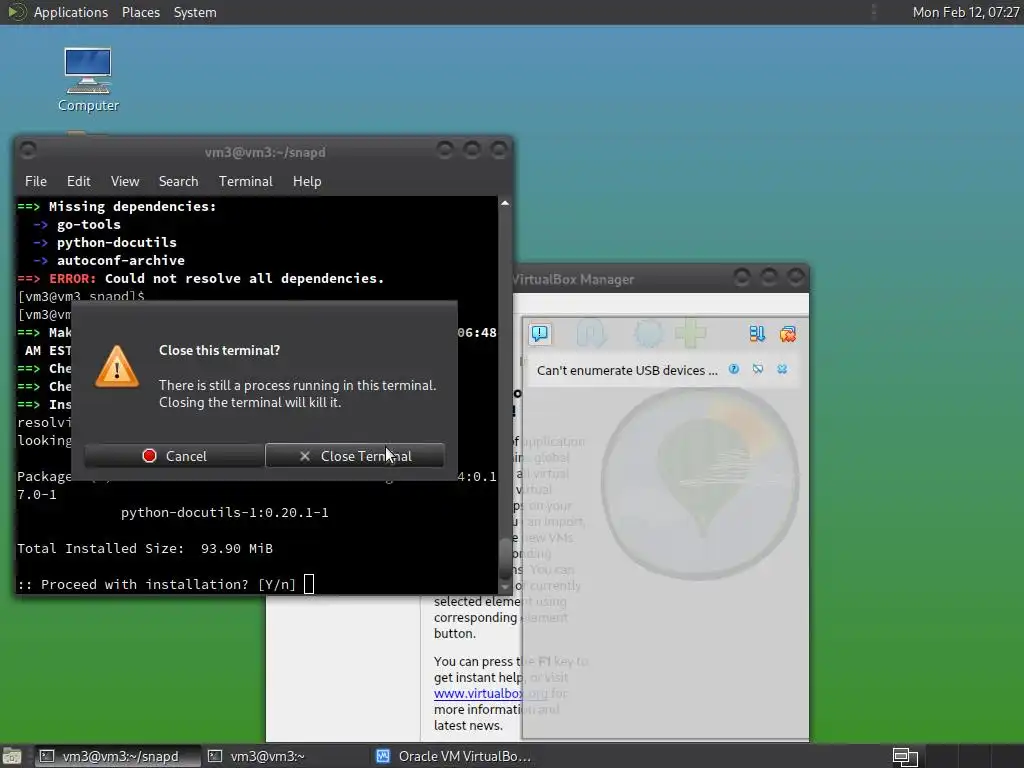The width and height of the screenshot is (1024, 768).
Task: Click the terminal scrollbar handle
Action: 505,559
